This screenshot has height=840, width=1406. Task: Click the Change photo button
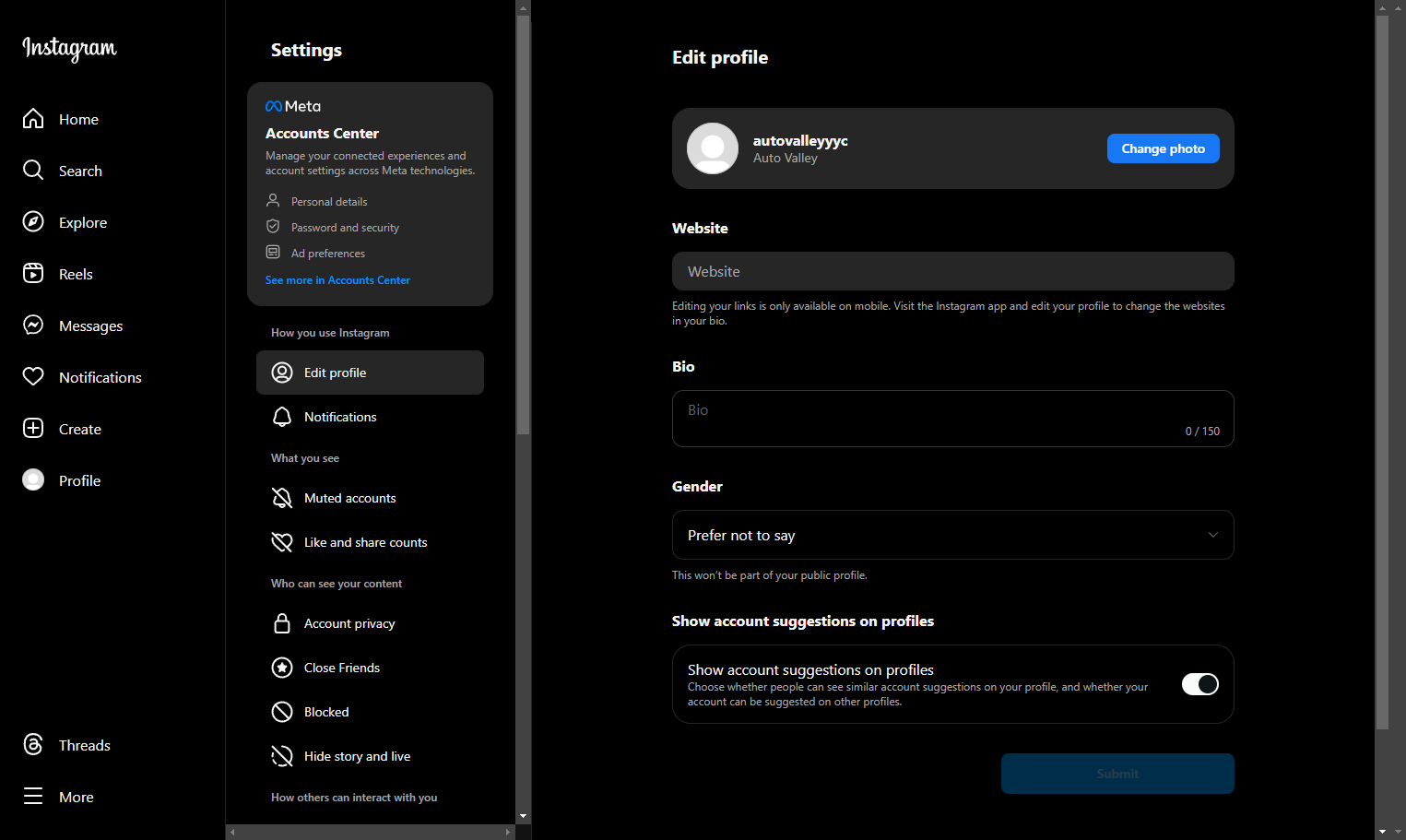1164,148
